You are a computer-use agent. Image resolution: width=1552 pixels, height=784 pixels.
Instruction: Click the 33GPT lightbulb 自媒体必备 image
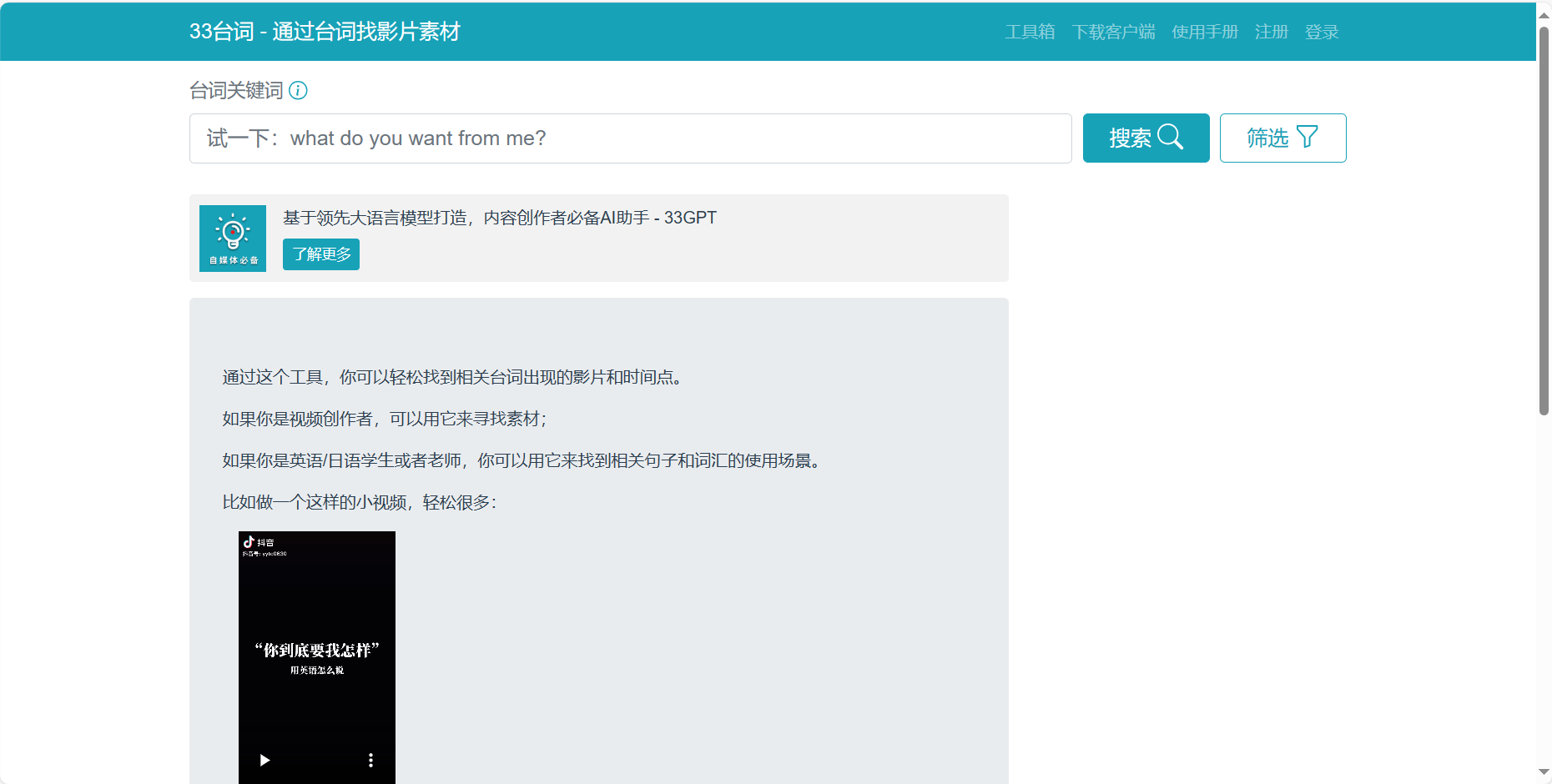coord(233,239)
